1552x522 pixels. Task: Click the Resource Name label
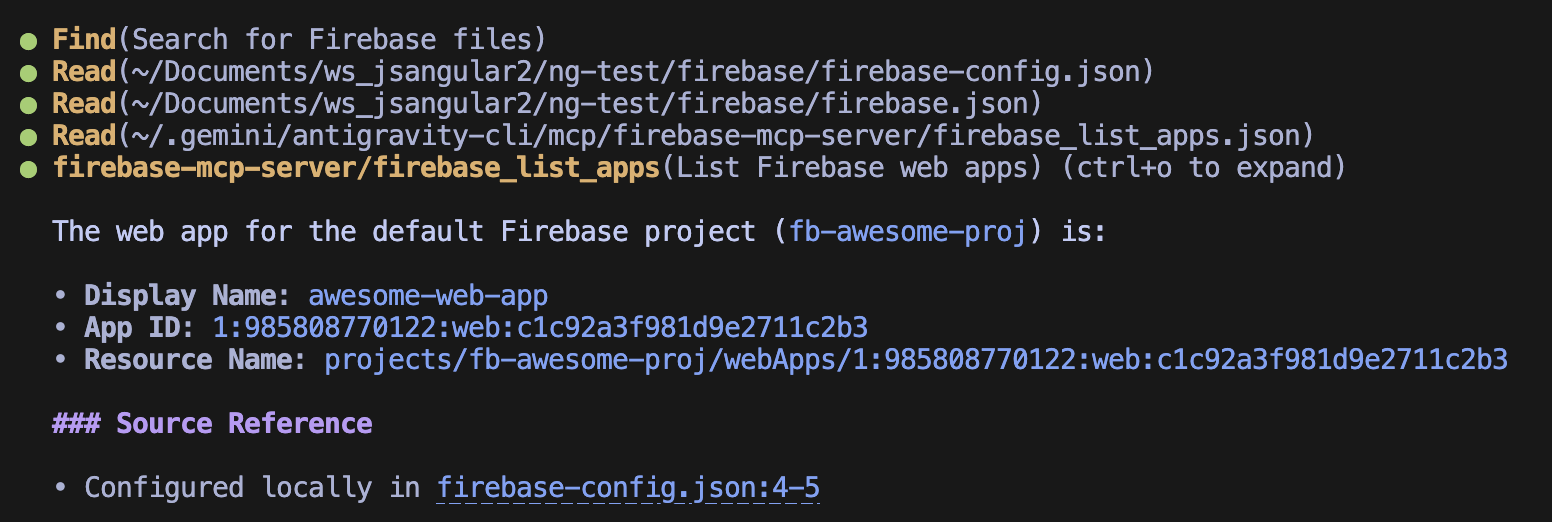click(x=196, y=360)
